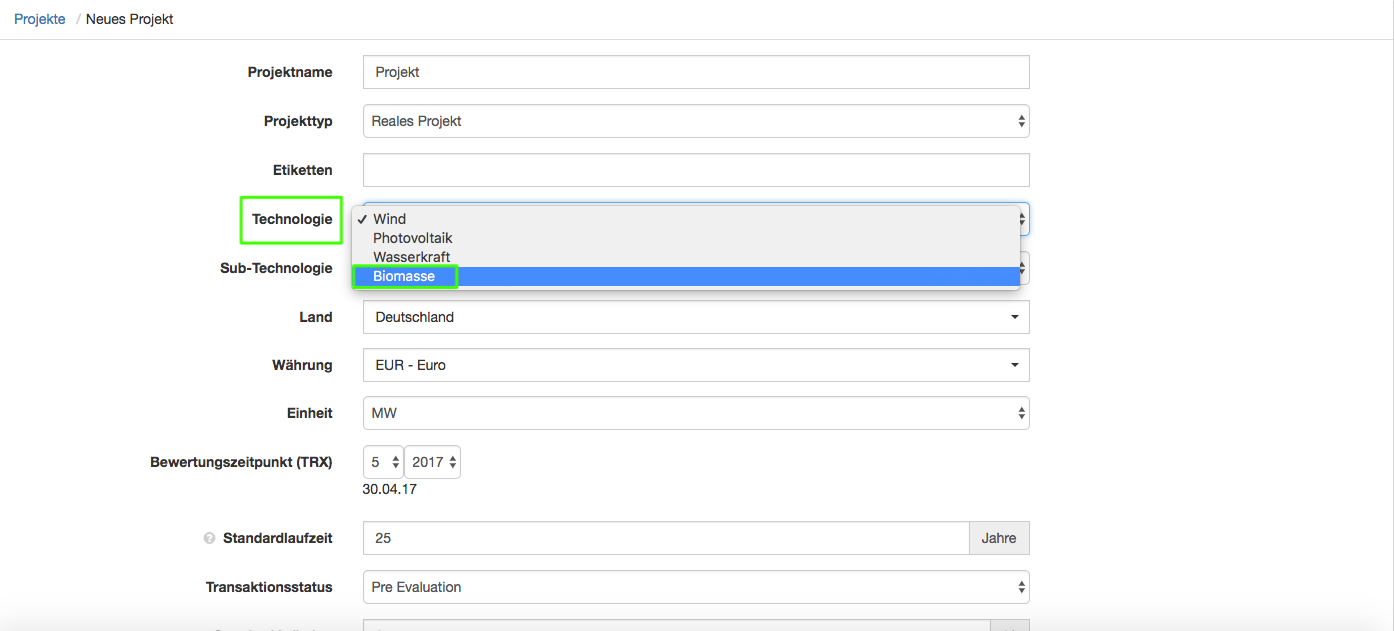Viewport: 1394px width, 631px height.
Task: Click the Sub-Technologie dropdown arrows
Action: coord(1023,268)
